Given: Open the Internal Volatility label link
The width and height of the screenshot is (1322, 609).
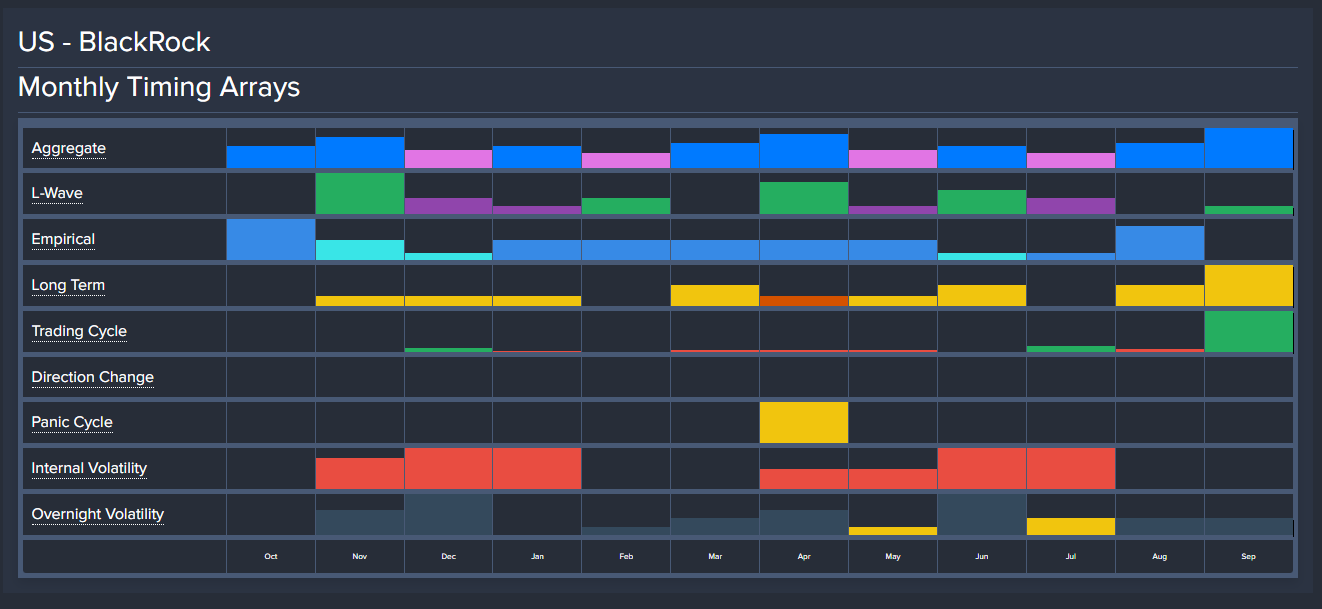Looking at the screenshot, I should pyautogui.click(x=89, y=468).
